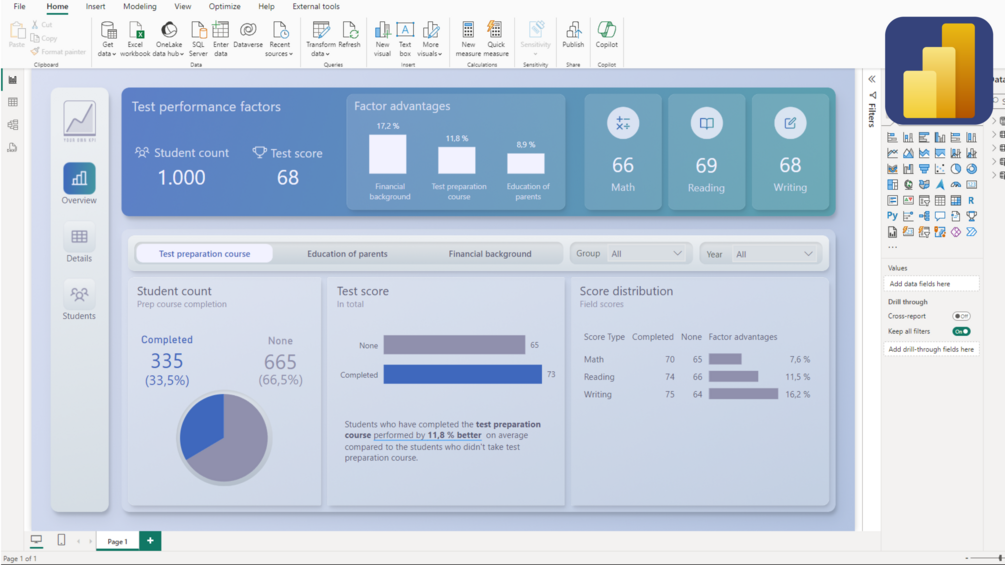Click Quick measure in ribbon
1005x565 pixels.
(x=495, y=38)
